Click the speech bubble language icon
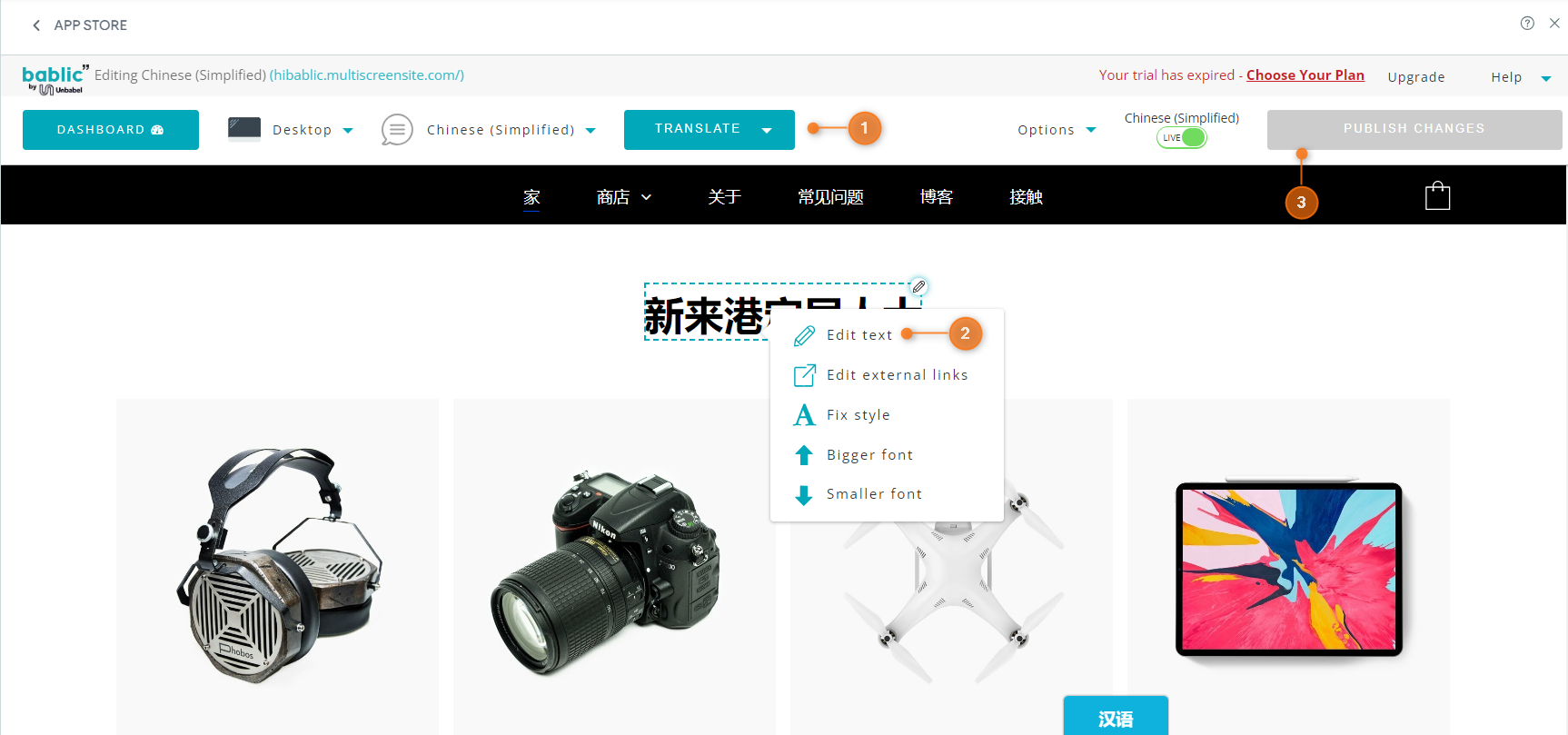 pos(397,130)
